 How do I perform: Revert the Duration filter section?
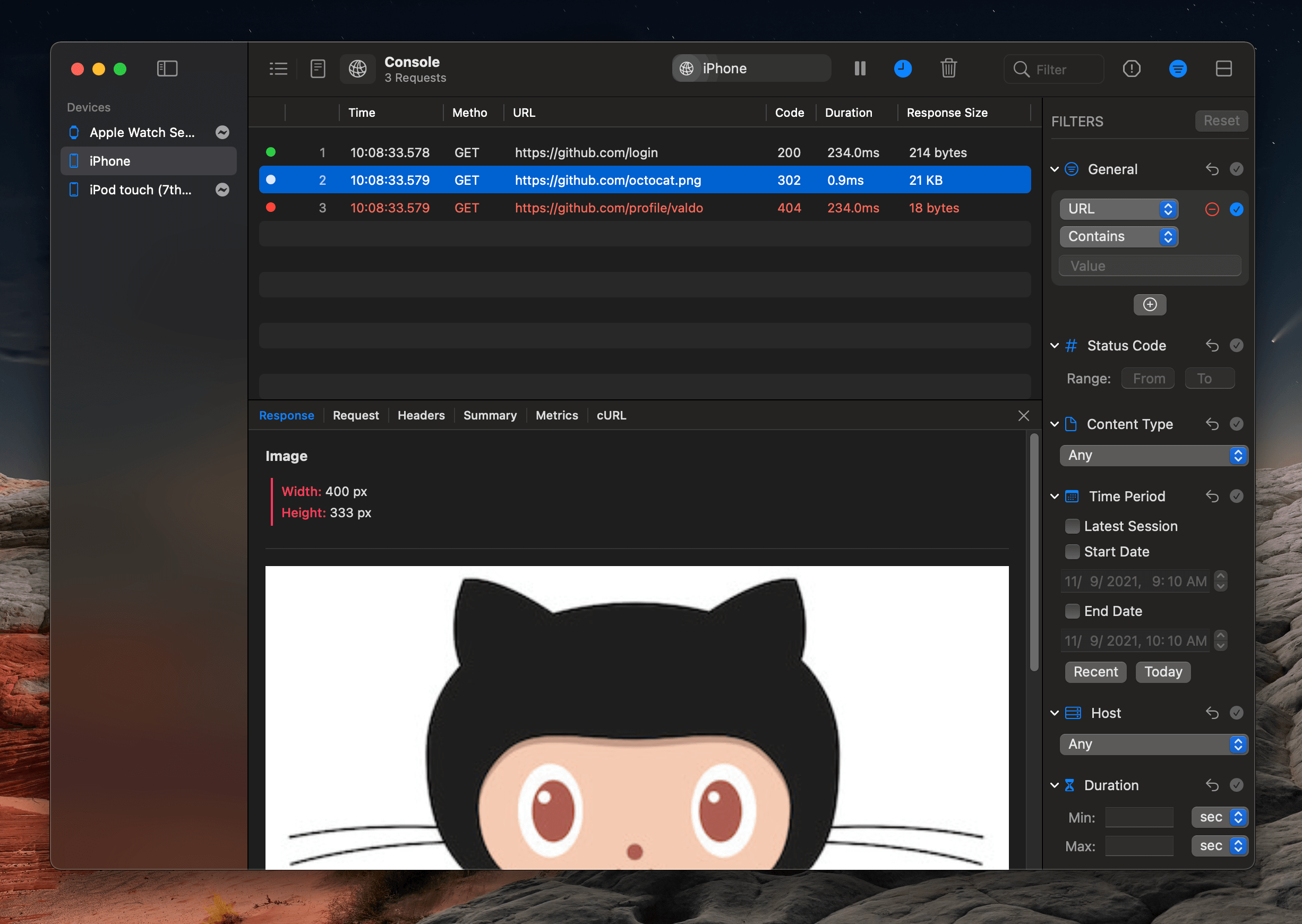click(x=1212, y=786)
